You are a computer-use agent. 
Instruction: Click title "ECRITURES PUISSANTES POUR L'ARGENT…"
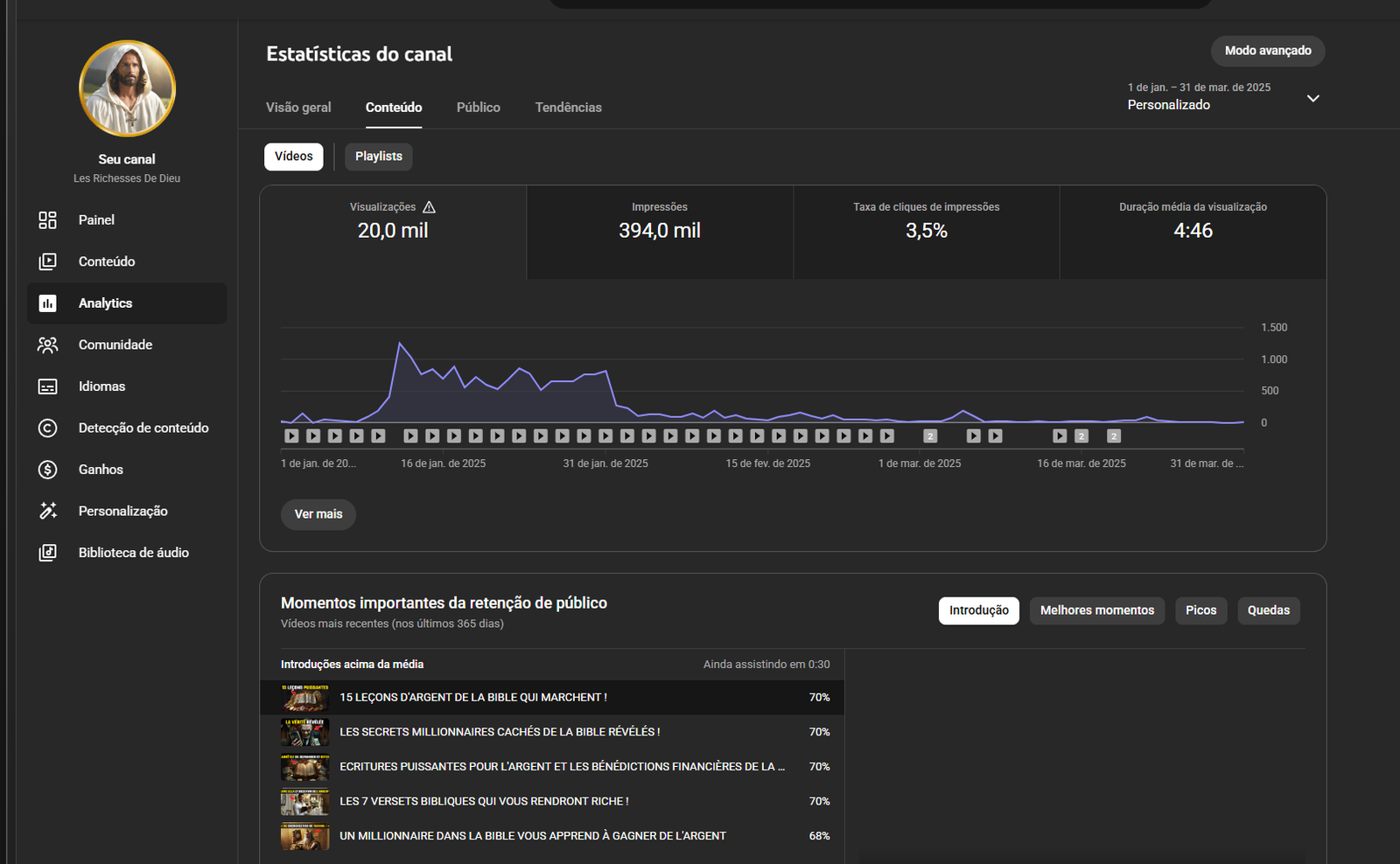pyautogui.click(x=563, y=767)
